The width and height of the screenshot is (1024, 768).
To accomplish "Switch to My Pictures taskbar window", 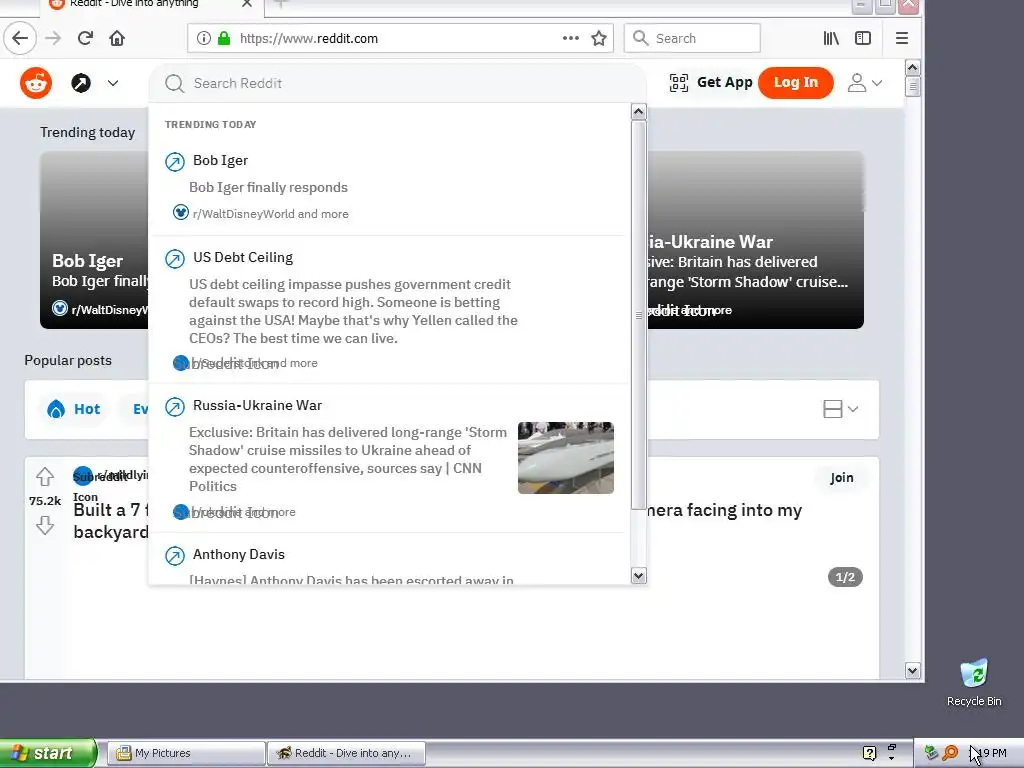I will pyautogui.click(x=187, y=753).
